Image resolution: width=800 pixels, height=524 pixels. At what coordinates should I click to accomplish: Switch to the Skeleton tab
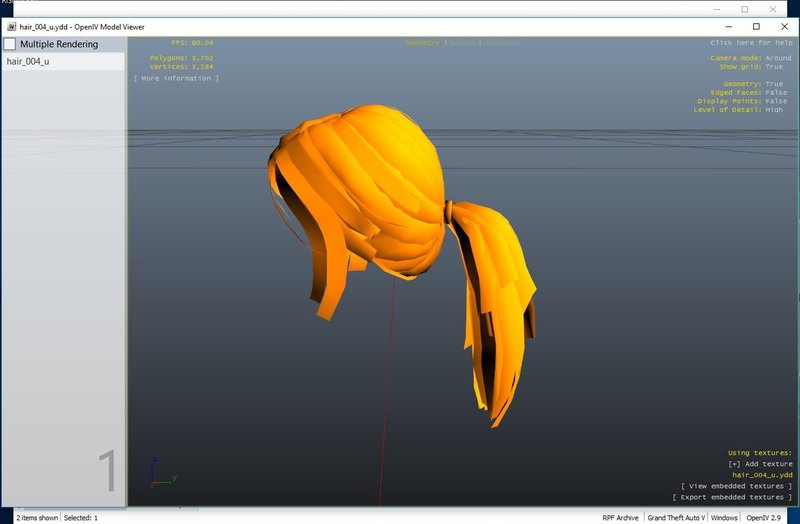503,43
